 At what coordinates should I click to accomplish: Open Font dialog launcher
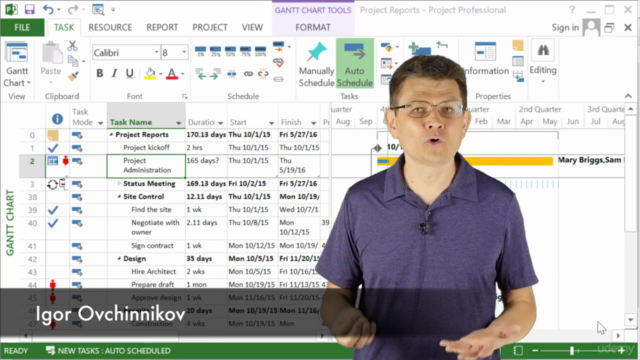click(184, 96)
